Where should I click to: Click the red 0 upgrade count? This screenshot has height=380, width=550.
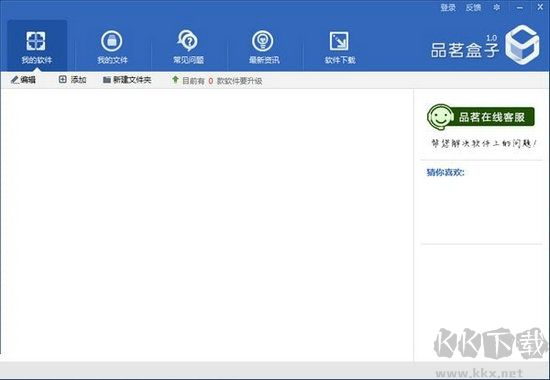click(x=210, y=81)
